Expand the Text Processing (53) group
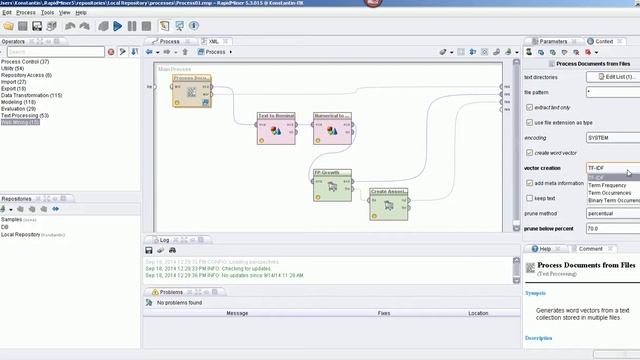Screen dimensions: 640x360 pyautogui.click(x=25, y=116)
